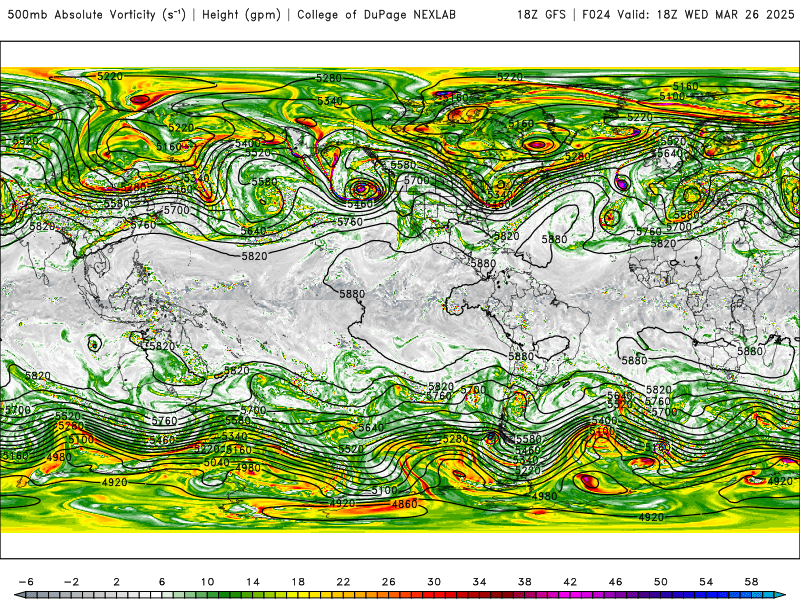Click the 10 colorbar tick label

pos(207,582)
